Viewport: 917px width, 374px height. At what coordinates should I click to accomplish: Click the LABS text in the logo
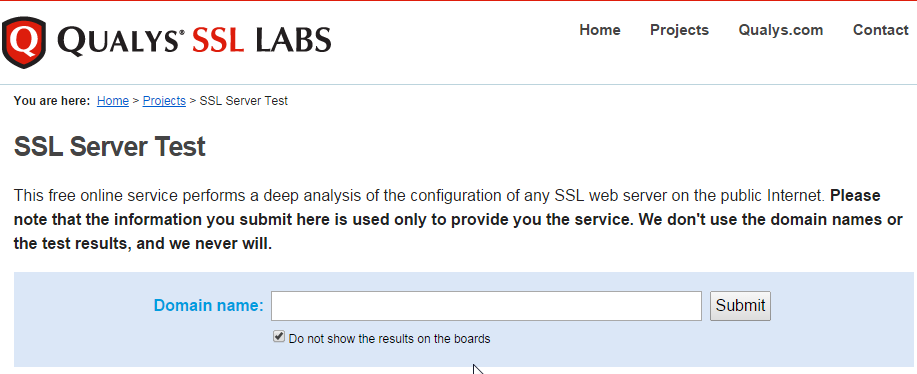293,41
